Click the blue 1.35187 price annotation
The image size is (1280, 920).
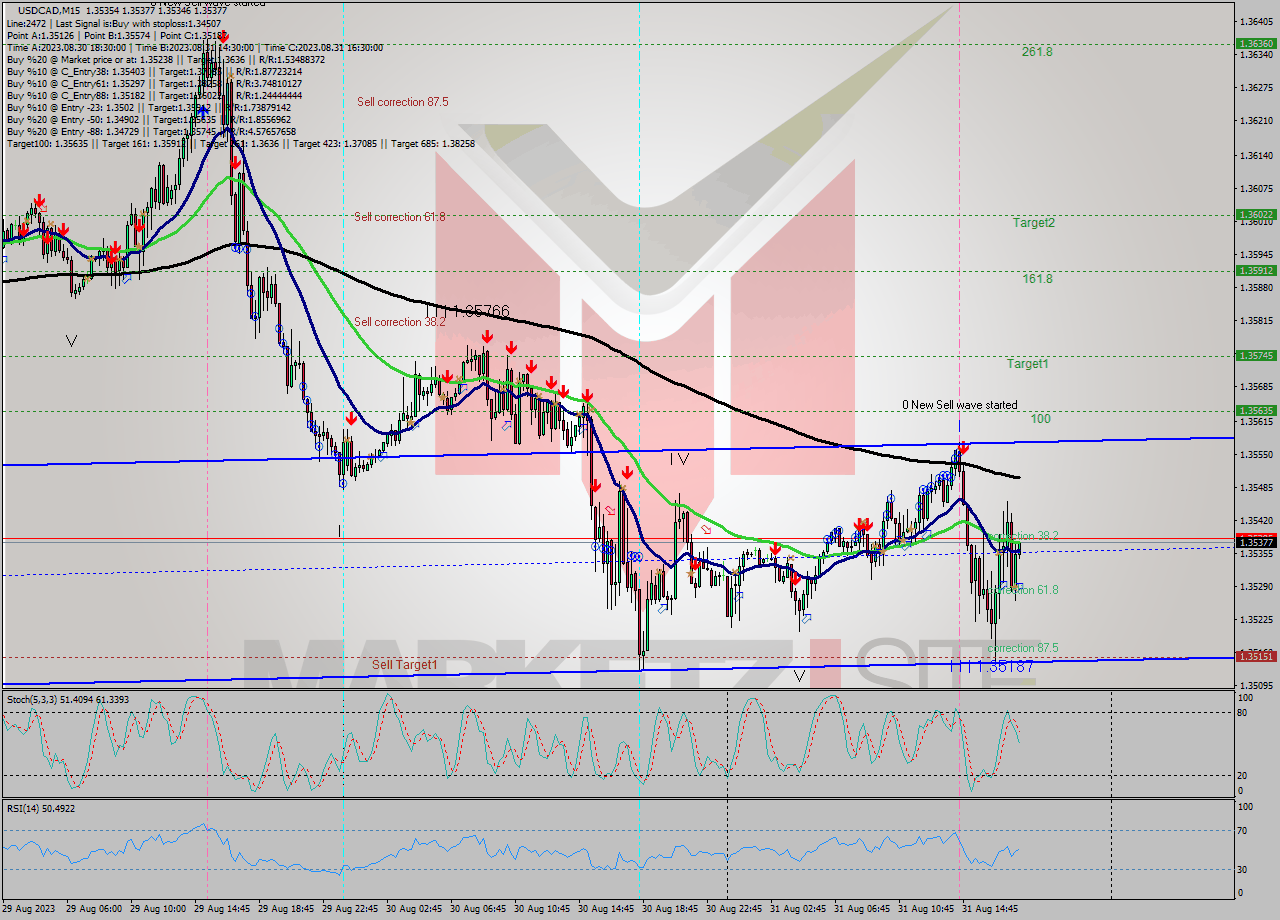coord(1004,665)
